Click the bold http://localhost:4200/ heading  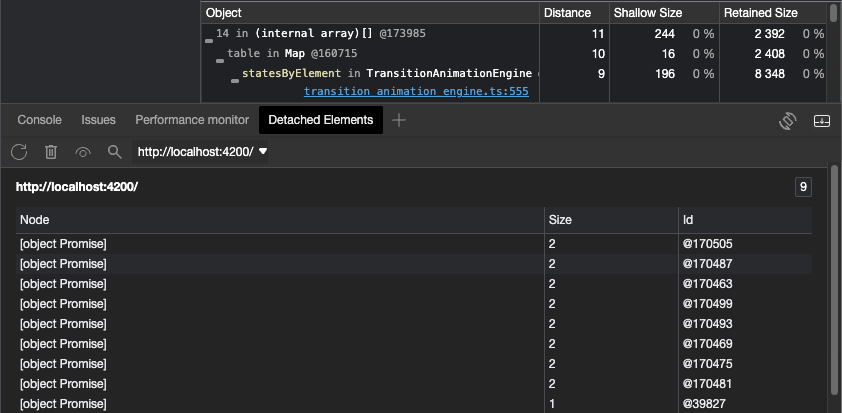(x=77, y=187)
